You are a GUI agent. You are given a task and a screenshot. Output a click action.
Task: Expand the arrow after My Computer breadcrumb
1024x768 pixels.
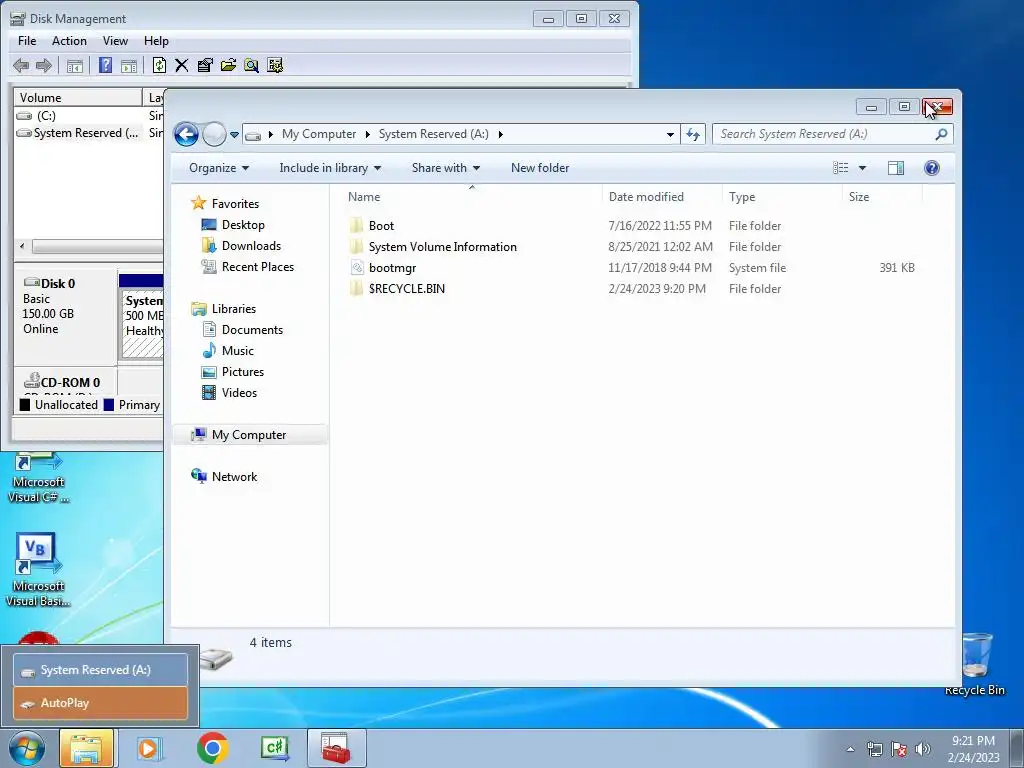367,135
